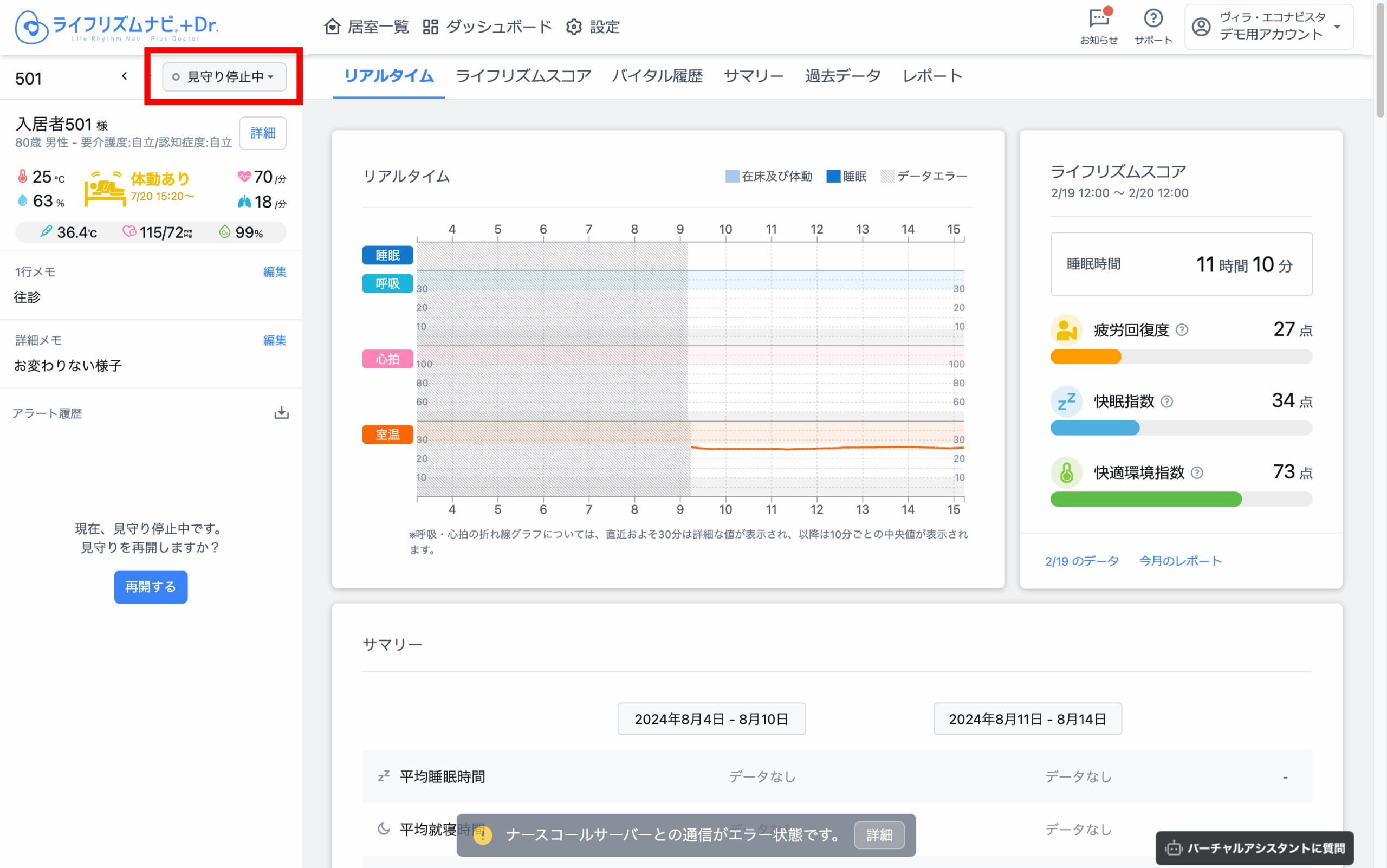Click the 在床及び体動 legend swatch

(x=732, y=176)
